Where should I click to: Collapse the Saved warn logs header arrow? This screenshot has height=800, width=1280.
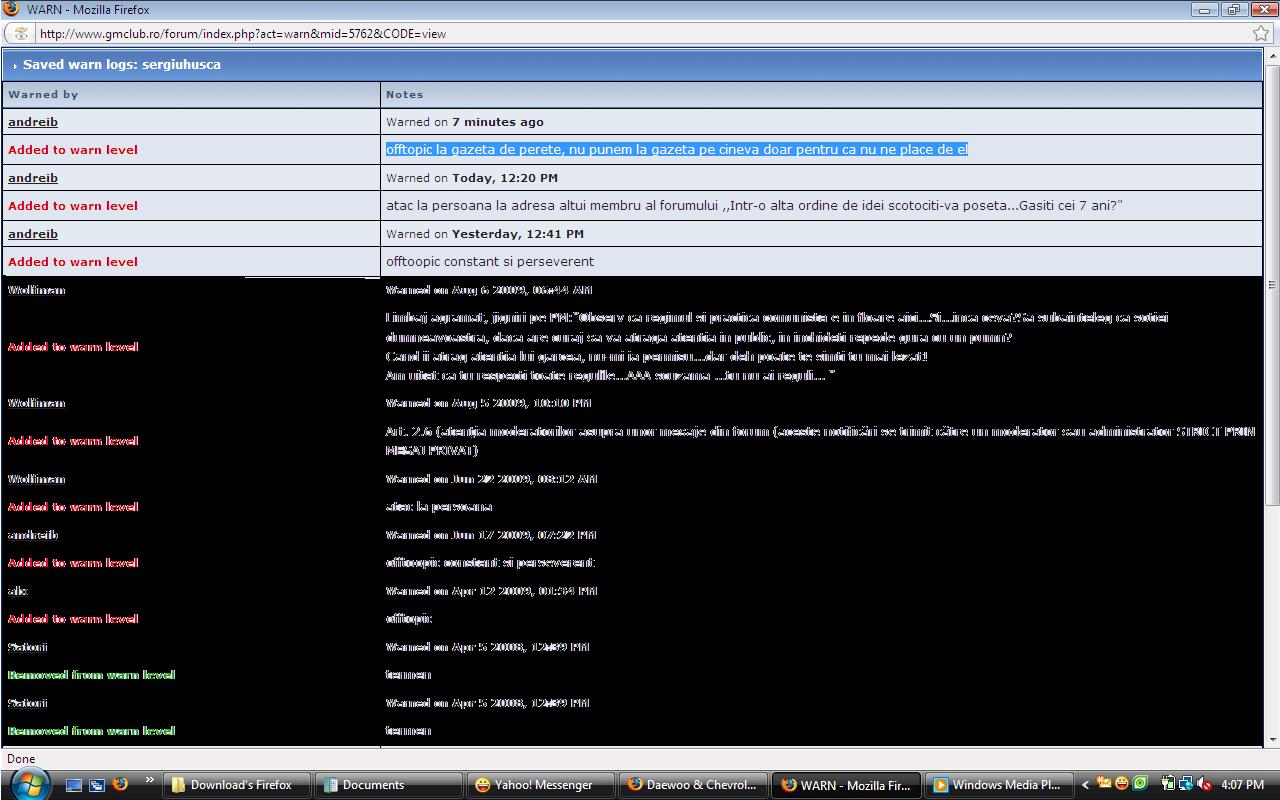[15, 66]
